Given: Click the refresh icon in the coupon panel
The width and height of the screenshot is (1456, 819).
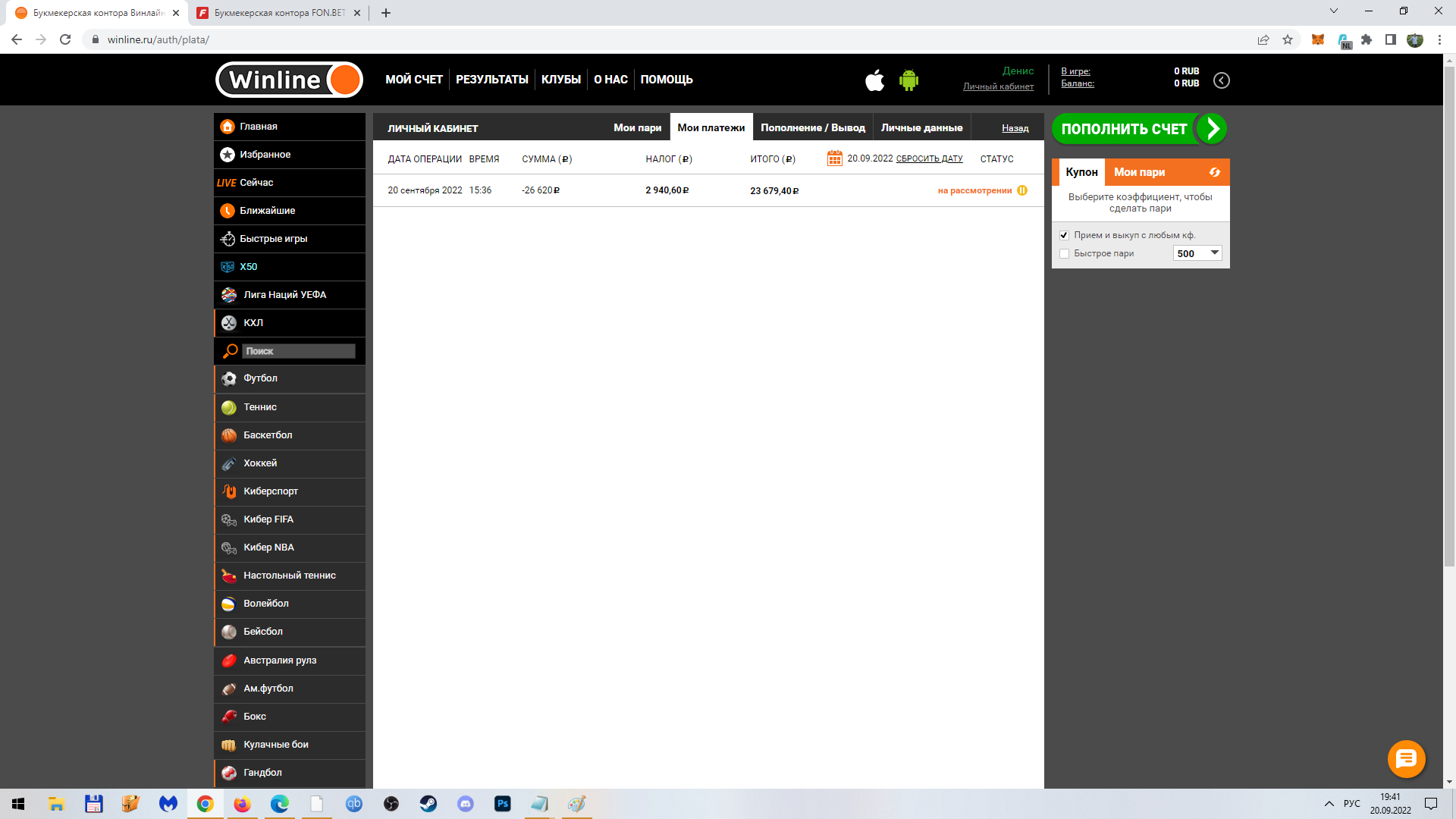Looking at the screenshot, I should (1214, 172).
